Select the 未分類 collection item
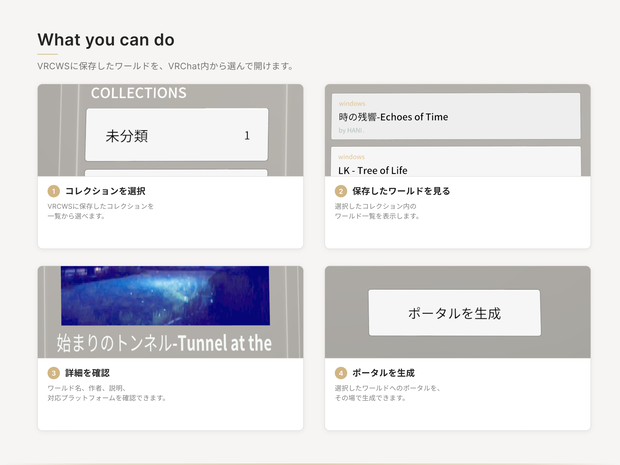Image resolution: width=620 pixels, height=465 pixels. point(177,135)
